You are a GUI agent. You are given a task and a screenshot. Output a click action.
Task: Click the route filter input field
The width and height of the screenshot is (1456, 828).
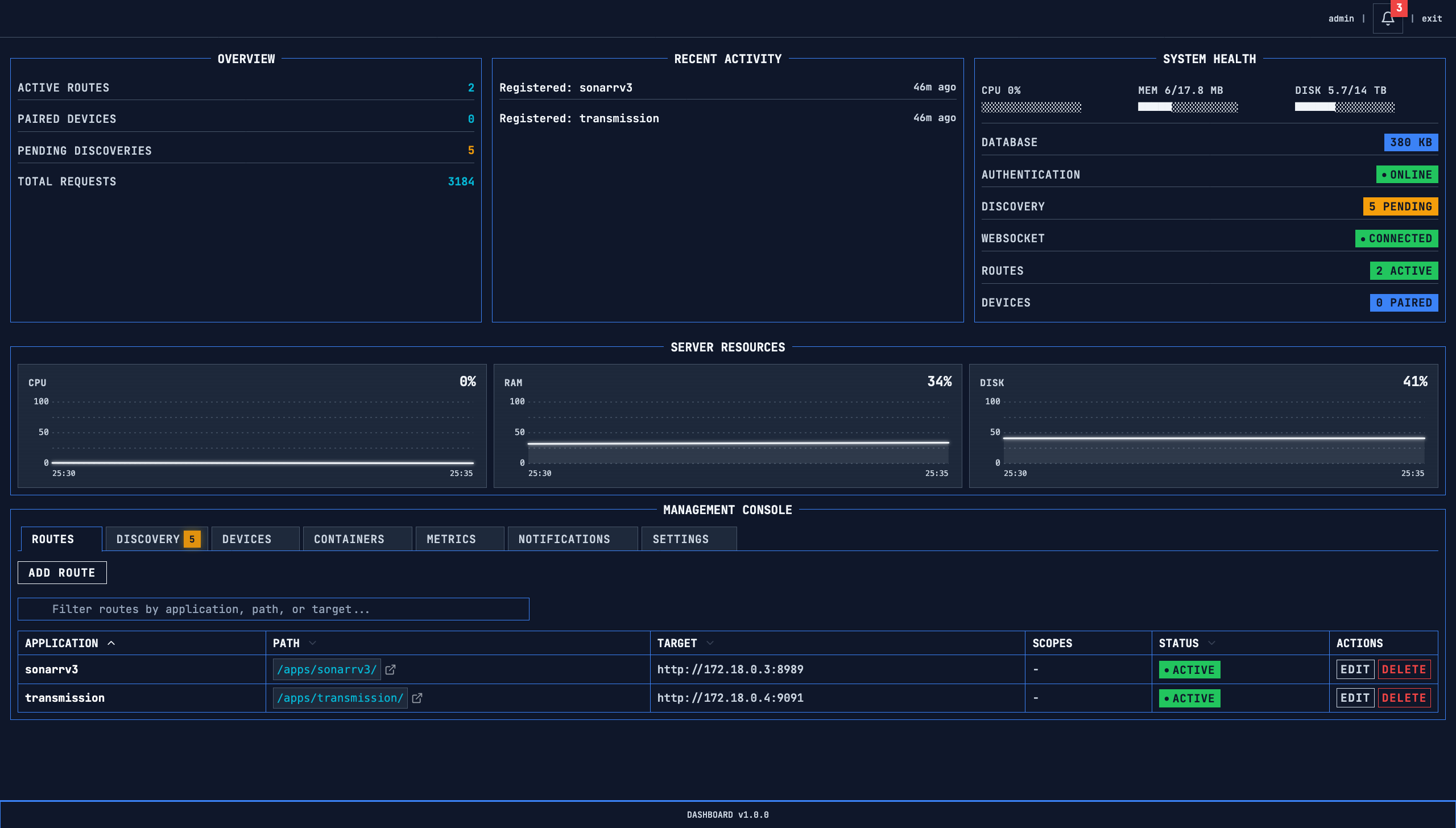point(274,608)
